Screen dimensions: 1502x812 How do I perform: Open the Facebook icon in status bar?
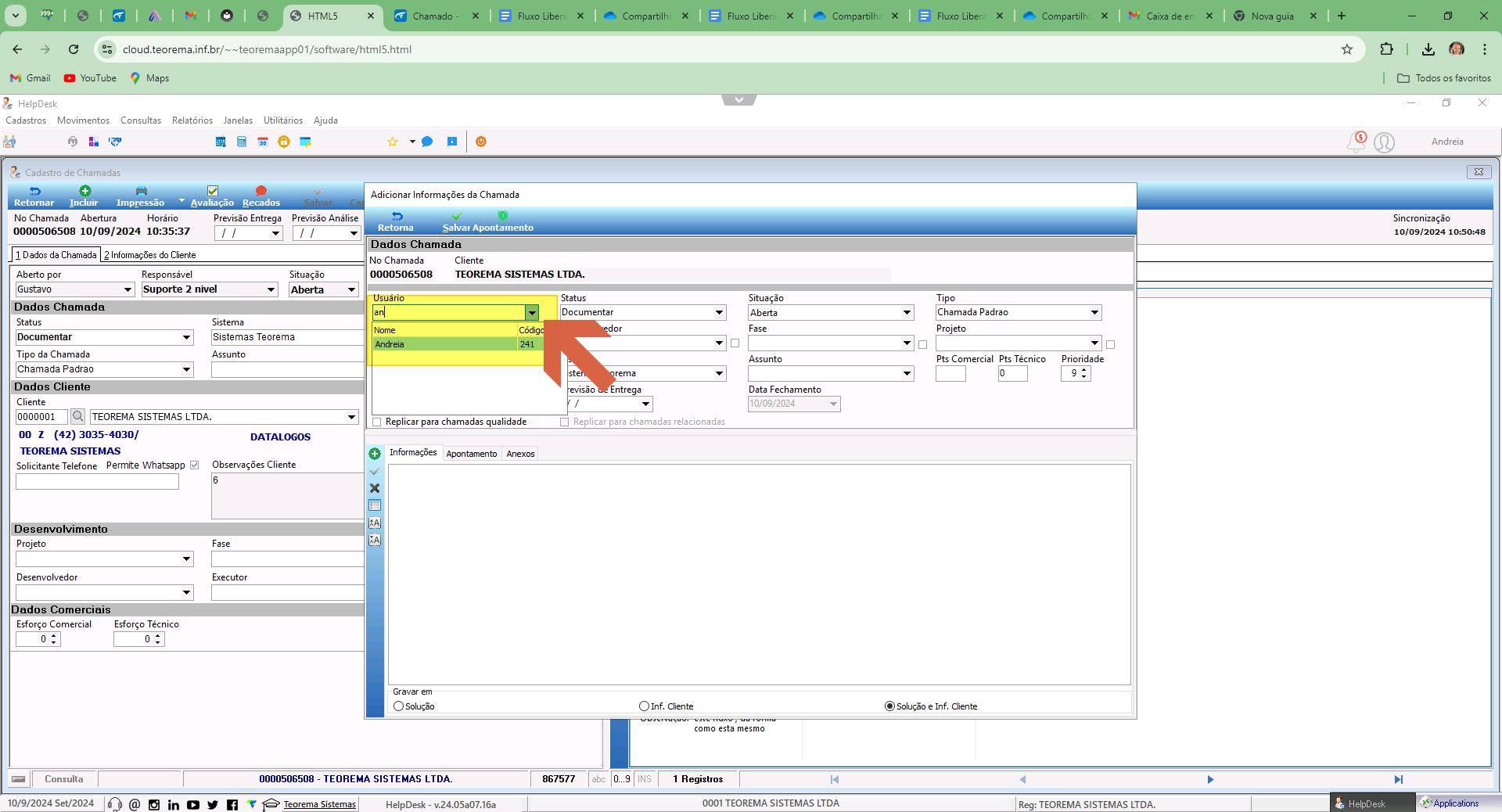pyautogui.click(x=232, y=804)
